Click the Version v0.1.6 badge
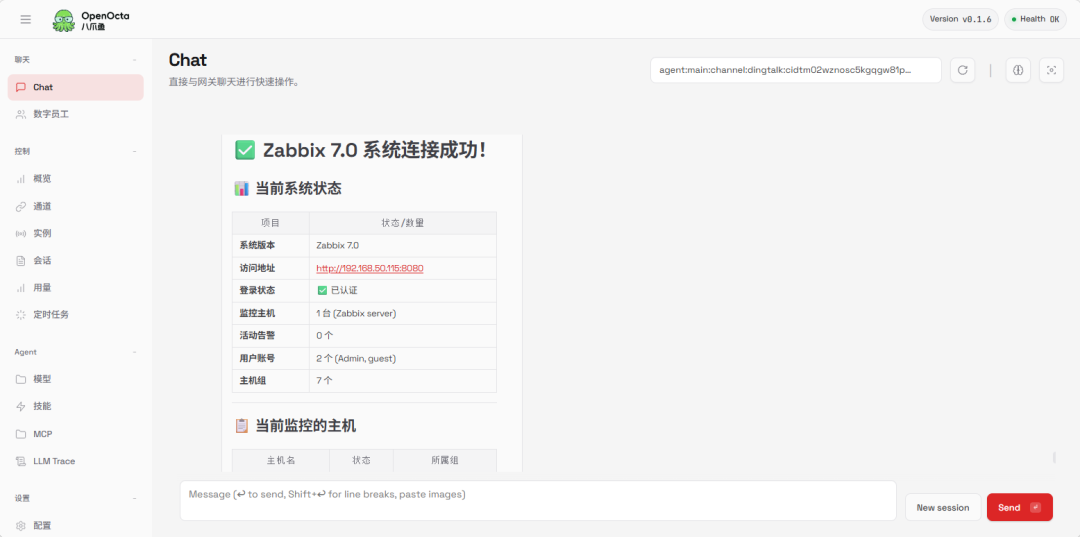This screenshot has height=537, width=1080. (960, 19)
